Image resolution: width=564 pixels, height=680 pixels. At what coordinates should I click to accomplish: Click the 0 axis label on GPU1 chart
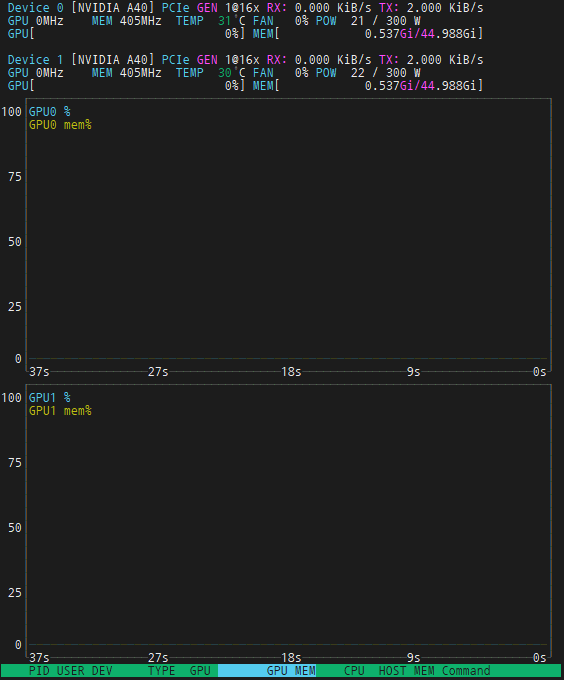click(x=18, y=645)
